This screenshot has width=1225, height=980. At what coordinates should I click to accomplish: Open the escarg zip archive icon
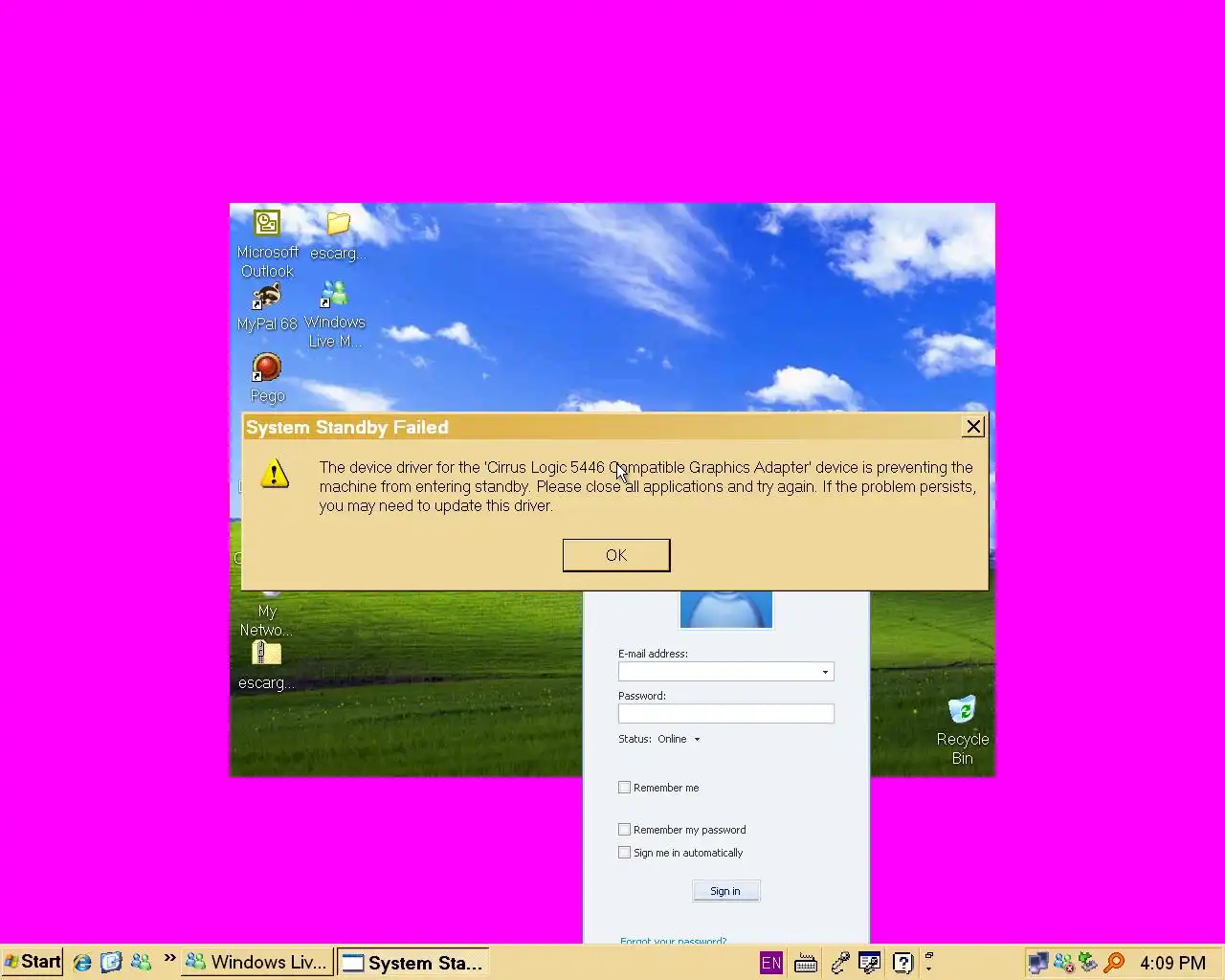(266, 665)
